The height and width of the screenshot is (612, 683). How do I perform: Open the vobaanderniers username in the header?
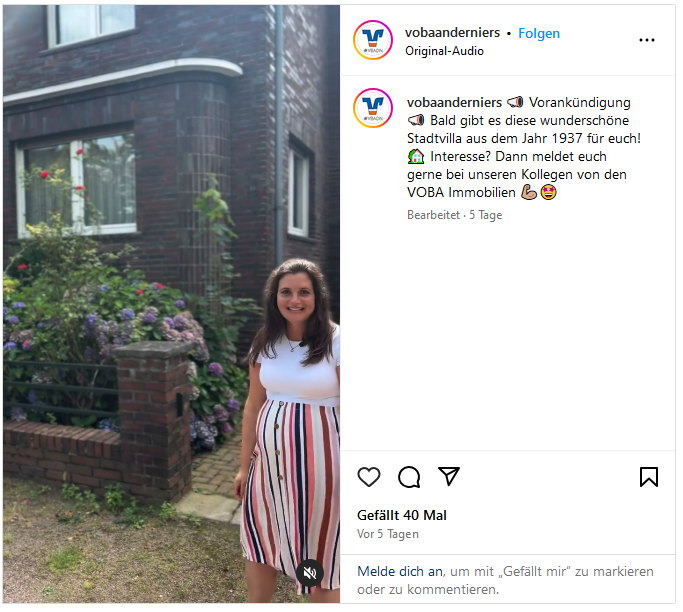tap(452, 33)
